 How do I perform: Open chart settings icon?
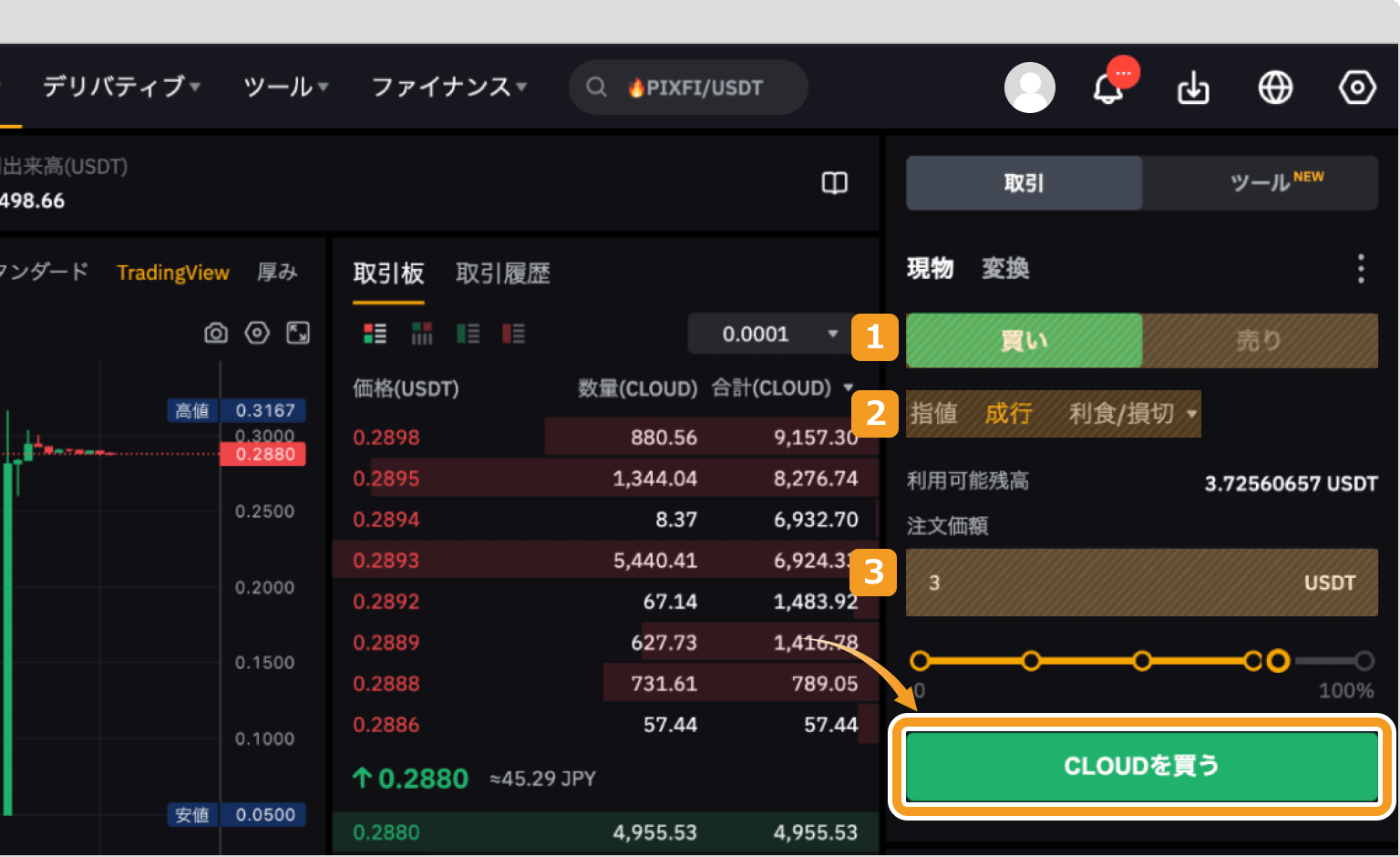(257, 333)
